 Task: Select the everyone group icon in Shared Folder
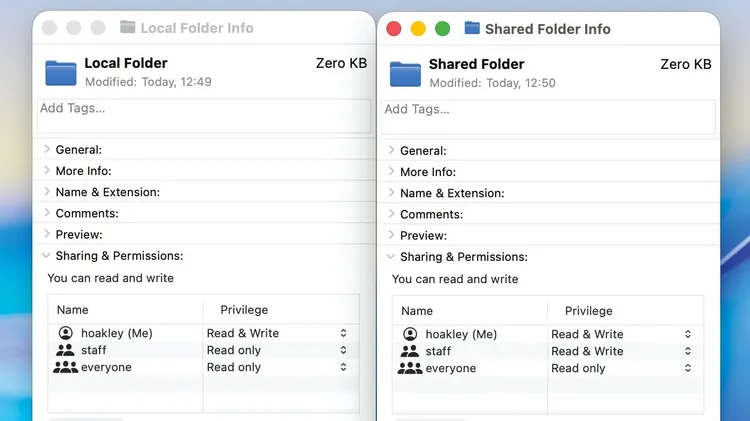point(410,368)
